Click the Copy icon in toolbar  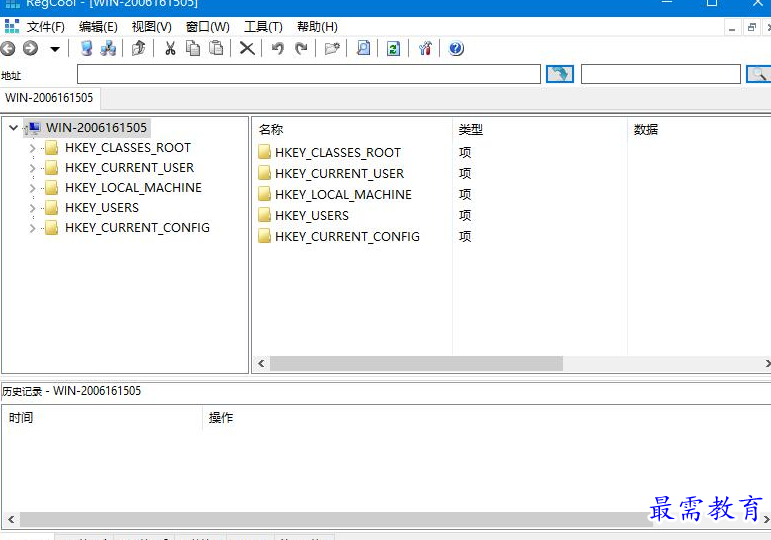click(x=193, y=48)
